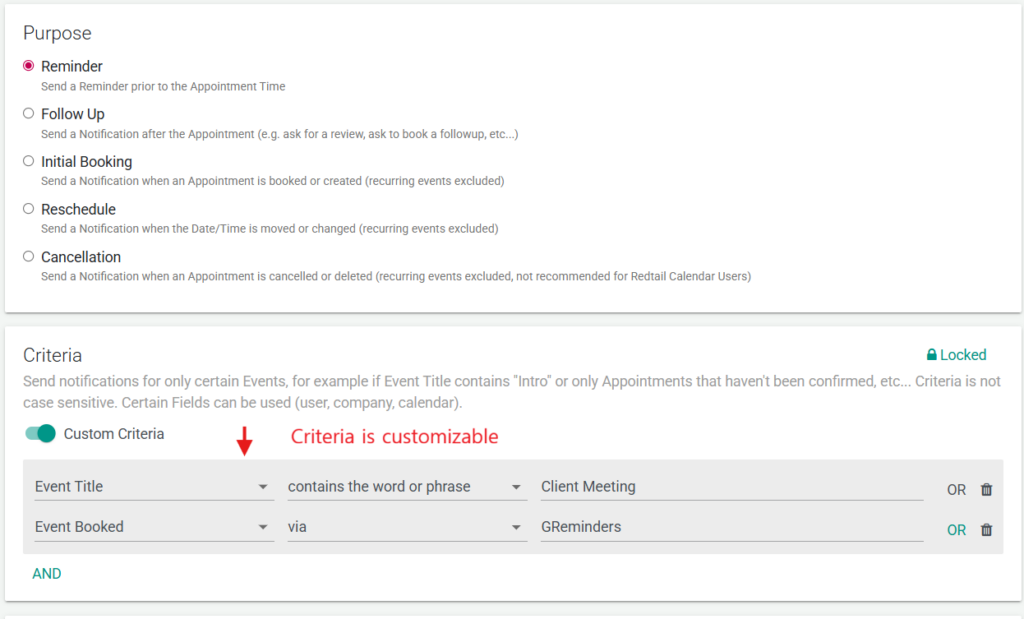Screen dimensions: 1024x619
Task: Click the Locked label in Criteria
Action: point(963,355)
